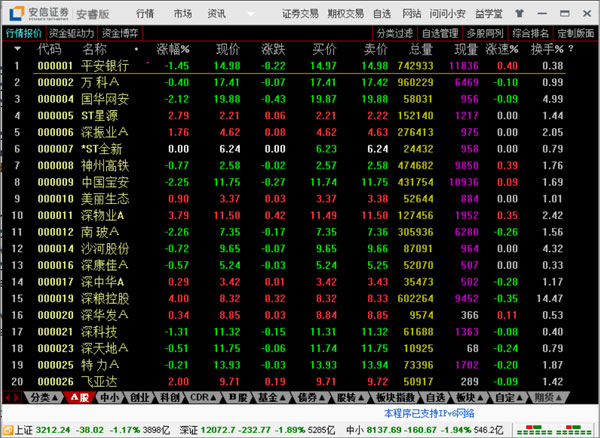The image size is (600, 438).
Task: Expand the 期货▲ bottom tab menu
Action: (548, 397)
